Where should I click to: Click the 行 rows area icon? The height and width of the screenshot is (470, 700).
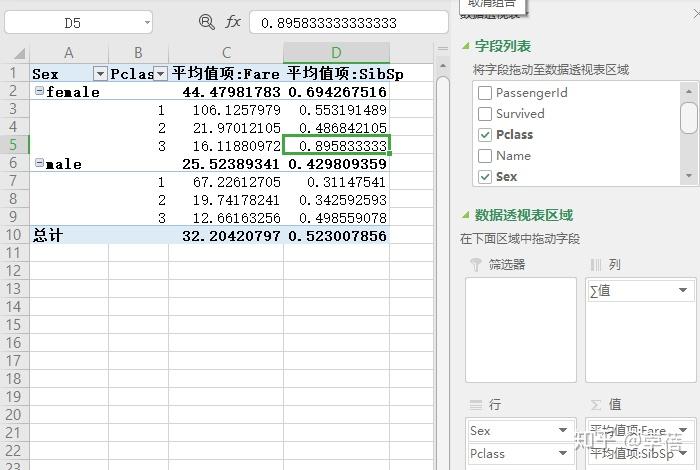tap(476, 404)
